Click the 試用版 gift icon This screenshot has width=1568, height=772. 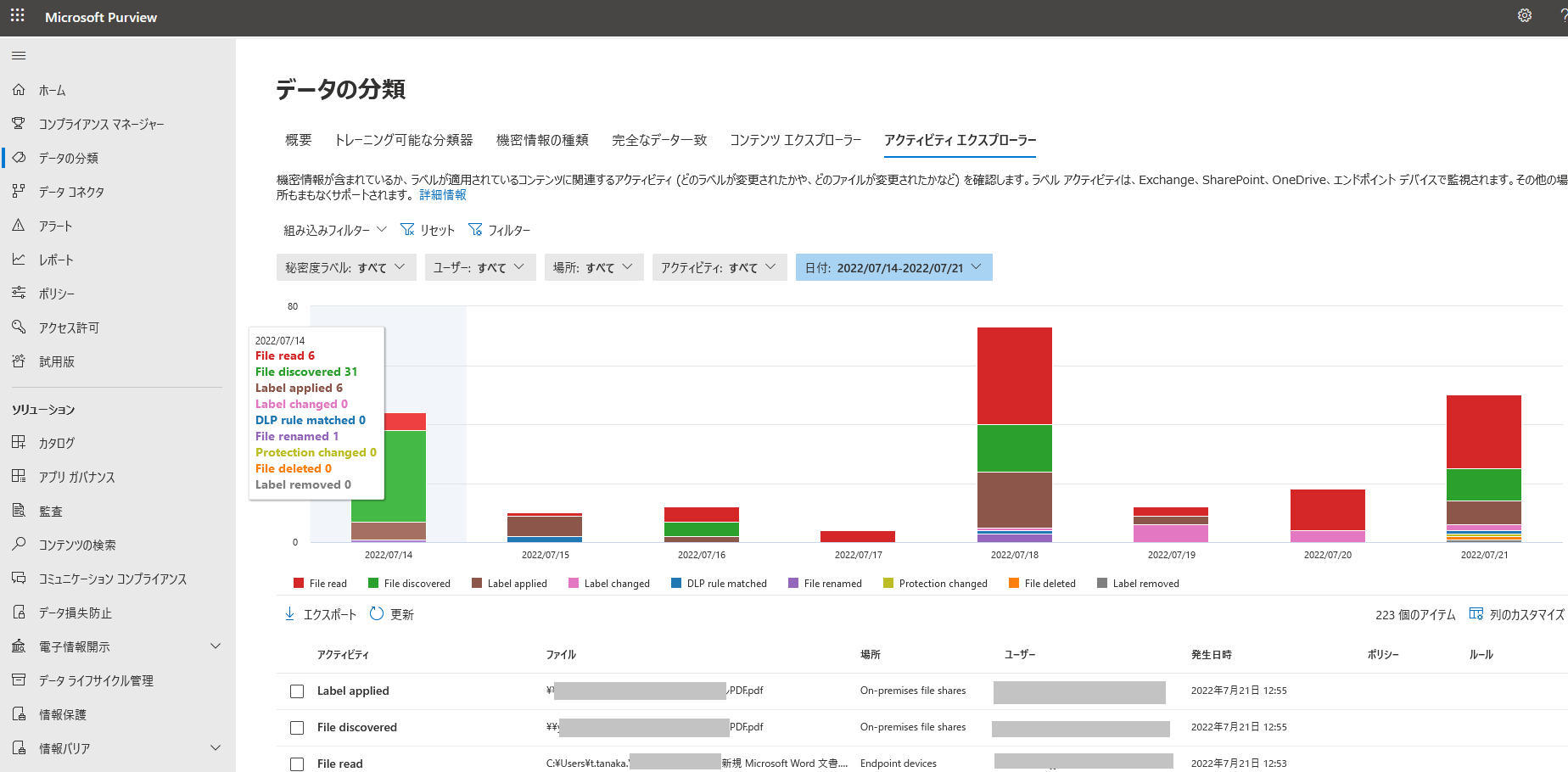(x=19, y=361)
